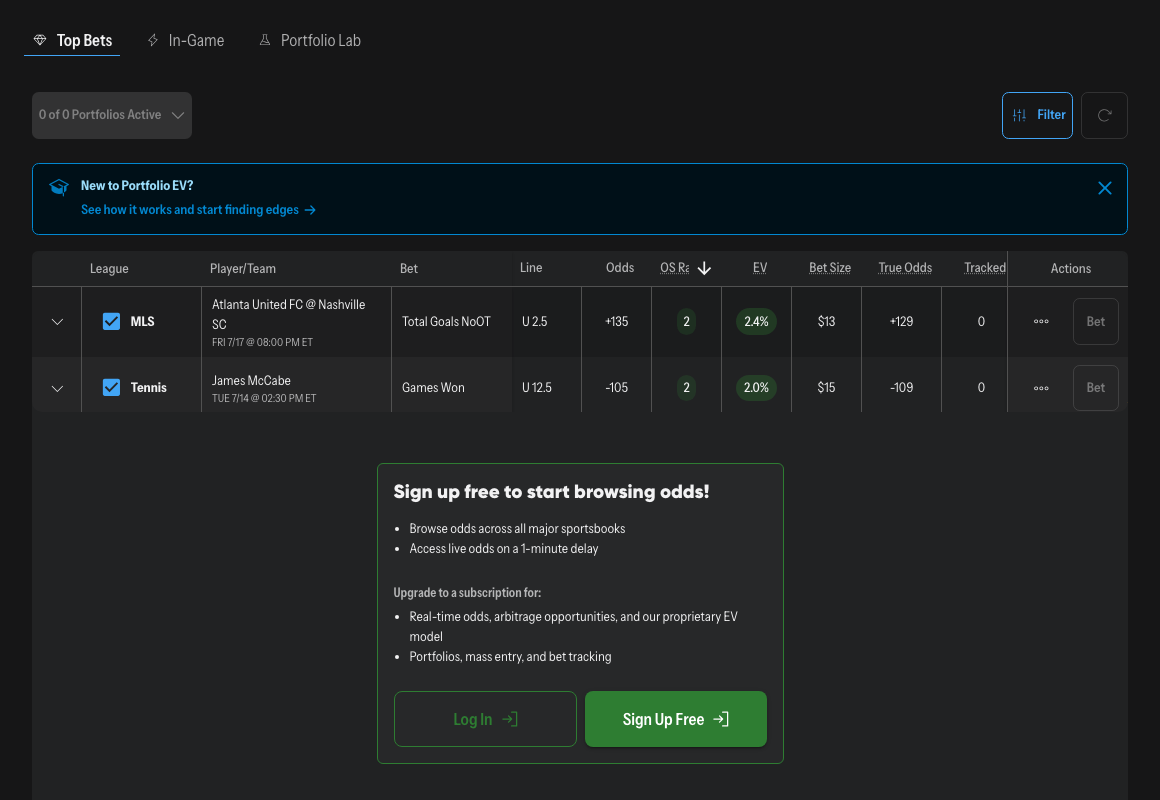Close the New to Portfolio EV banner
The height and width of the screenshot is (800, 1160).
(x=1105, y=188)
